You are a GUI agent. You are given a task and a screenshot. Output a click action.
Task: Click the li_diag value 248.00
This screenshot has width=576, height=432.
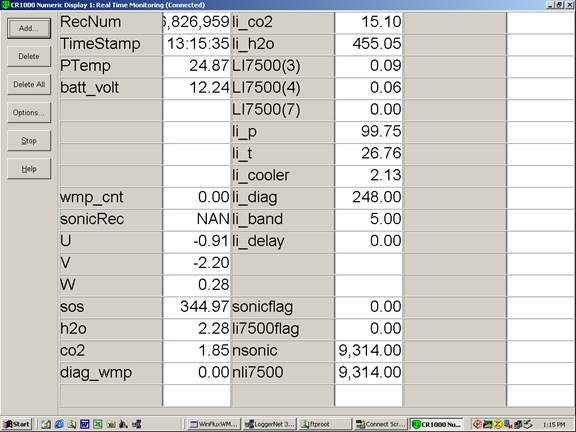click(x=369, y=197)
